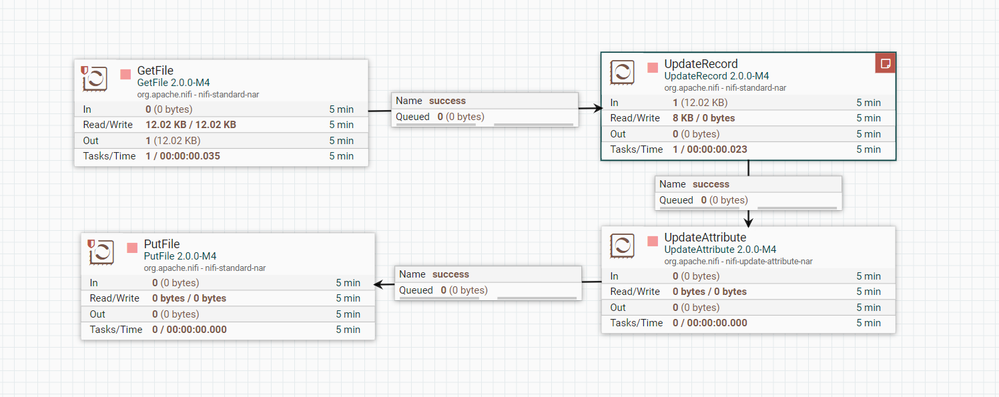Click the '5 min' label in PutFile's In row
Viewport: 999px width, 397px height.
pyautogui.click(x=348, y=283)
